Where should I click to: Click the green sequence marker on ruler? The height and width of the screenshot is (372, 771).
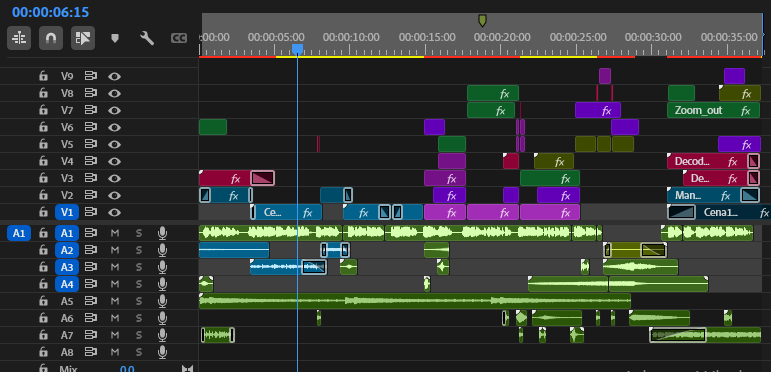(482, 20)
